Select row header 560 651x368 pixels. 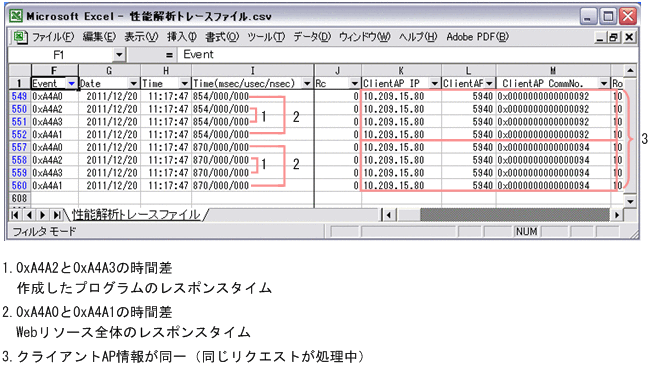coord(20,186)
